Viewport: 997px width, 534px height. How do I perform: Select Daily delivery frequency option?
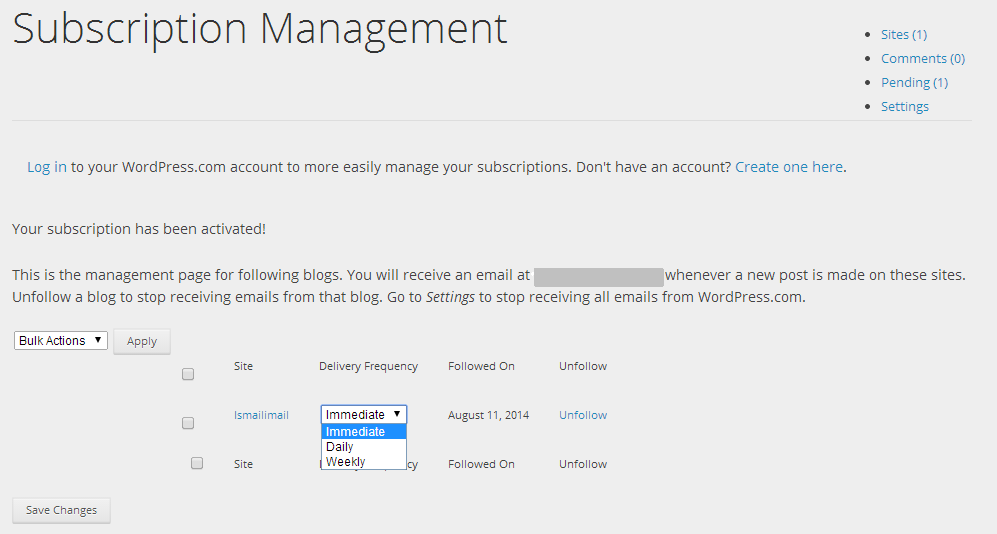(340, 447)
